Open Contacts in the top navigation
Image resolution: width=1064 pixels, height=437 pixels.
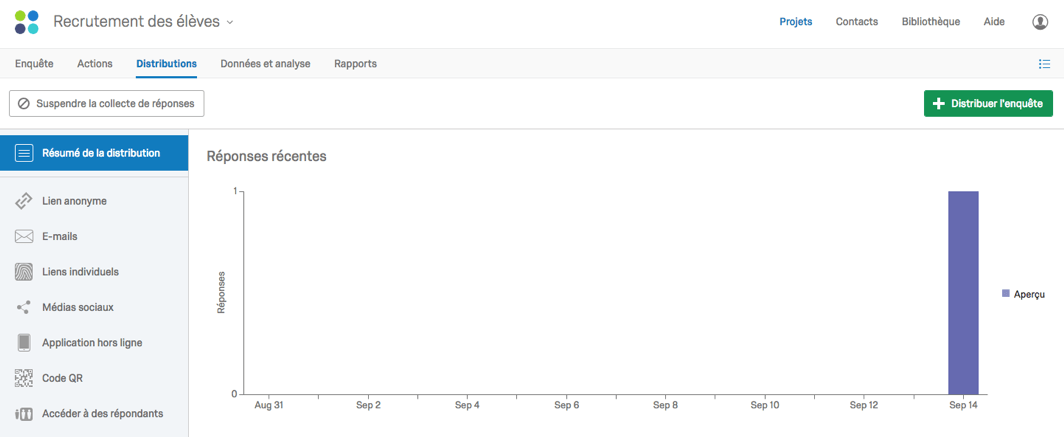[857, 22]
